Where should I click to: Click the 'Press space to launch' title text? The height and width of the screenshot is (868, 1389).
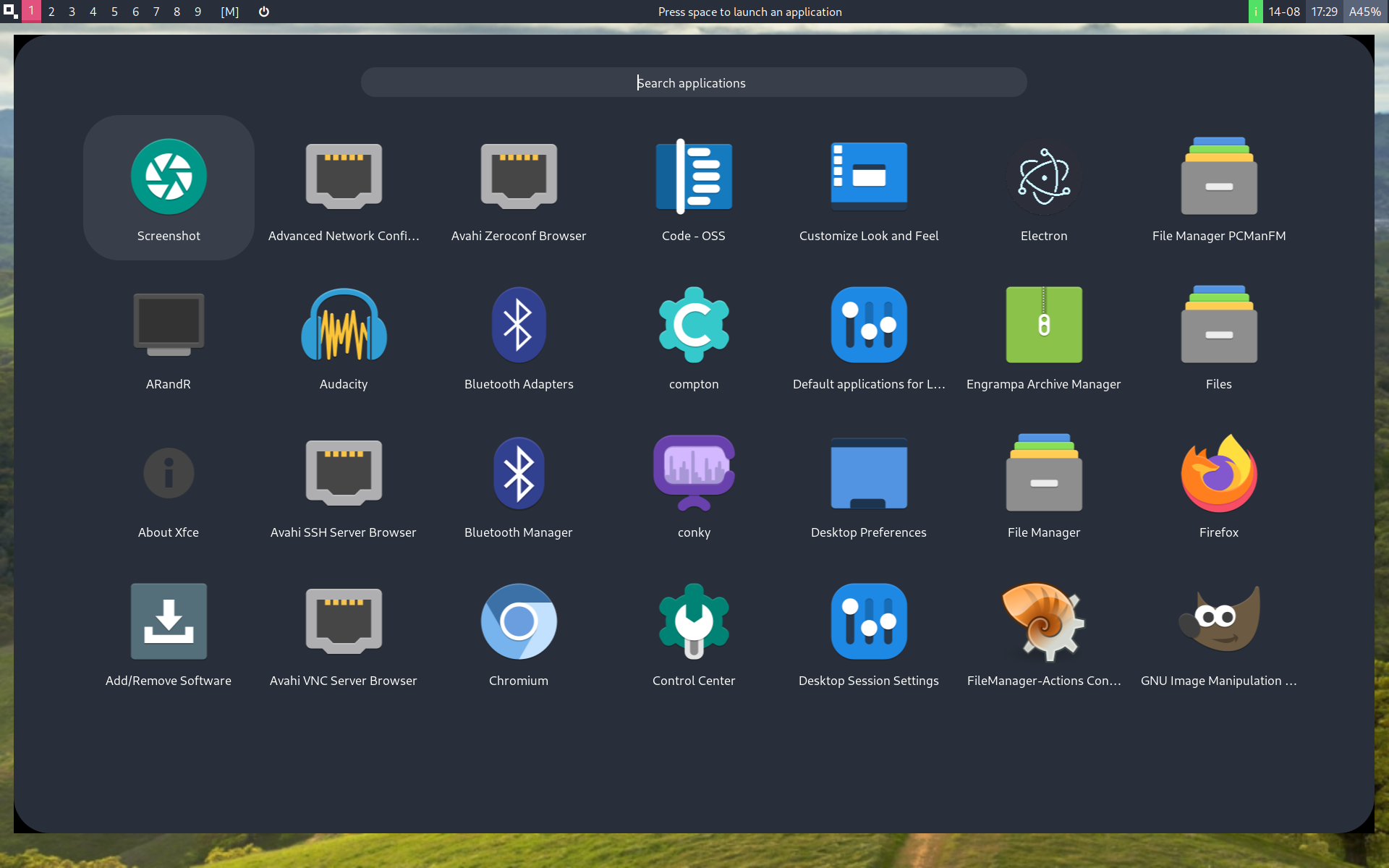coord(749,12)
